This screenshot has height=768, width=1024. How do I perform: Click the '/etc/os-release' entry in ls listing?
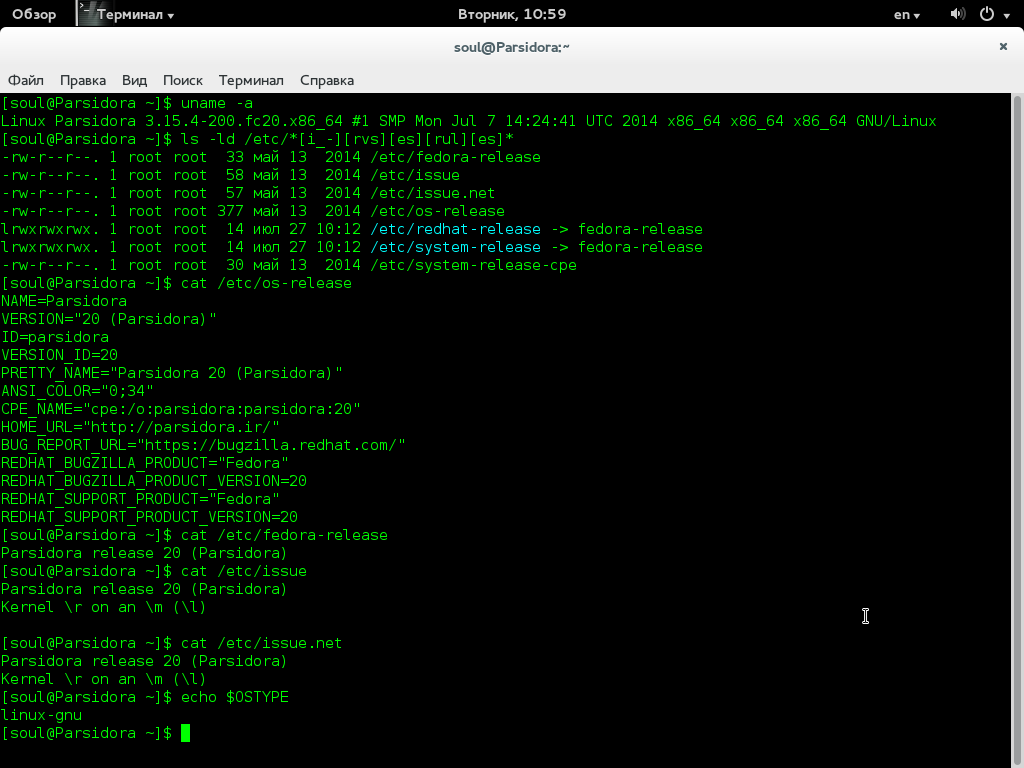point(438,212)
